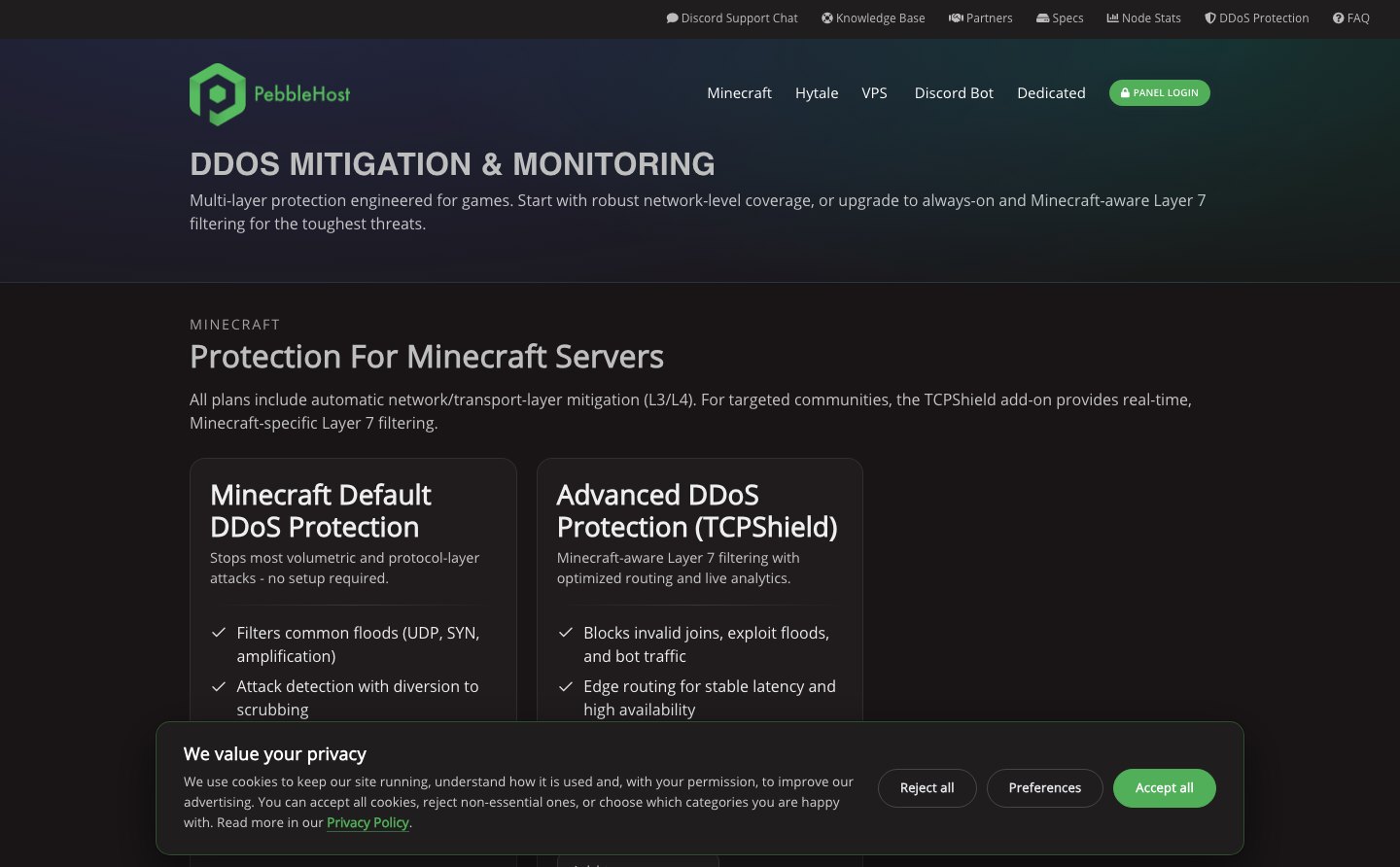Click the Advanced DDoS Protection (TCPShield) title

pos(697,511)
